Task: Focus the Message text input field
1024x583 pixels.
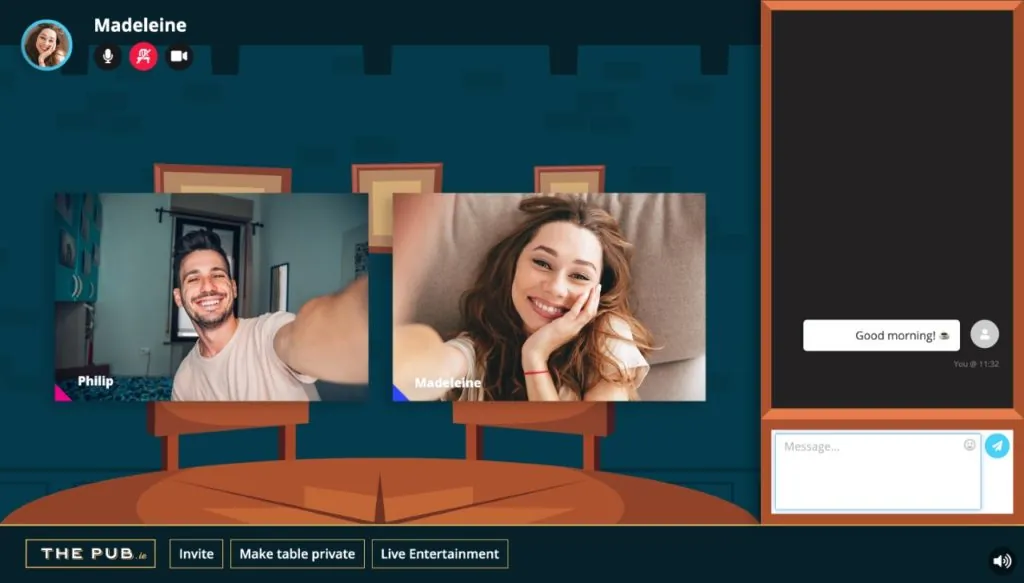Action: [878, 471]
